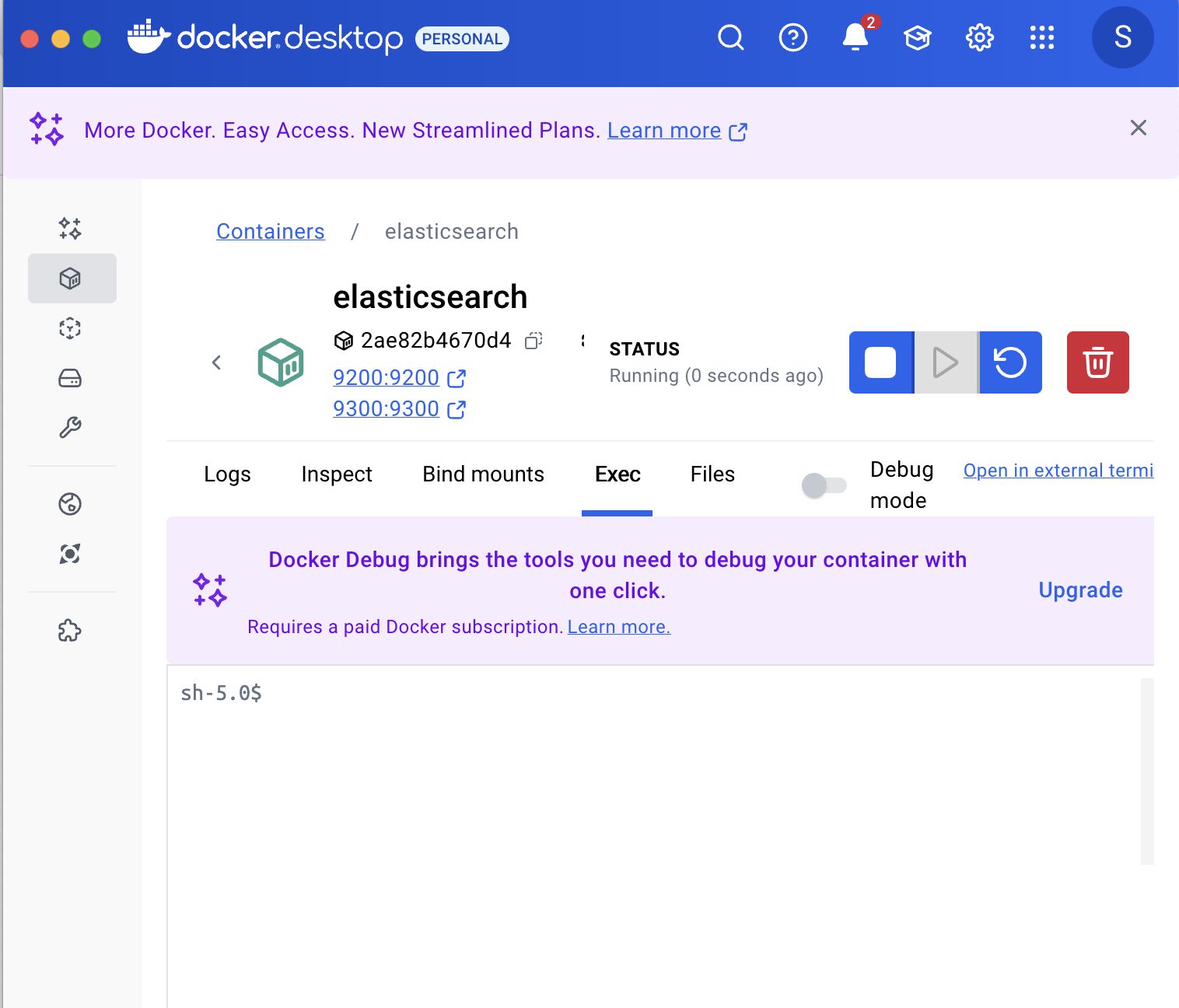Open Images section in sidebar

coord(70,328)
